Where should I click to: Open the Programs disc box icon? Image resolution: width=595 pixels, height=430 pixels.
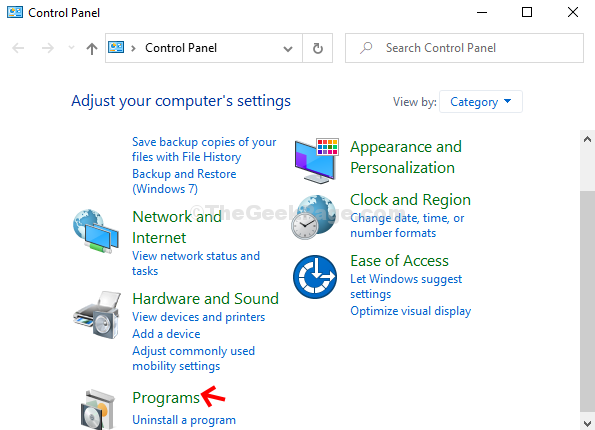(x=98, y=410)
